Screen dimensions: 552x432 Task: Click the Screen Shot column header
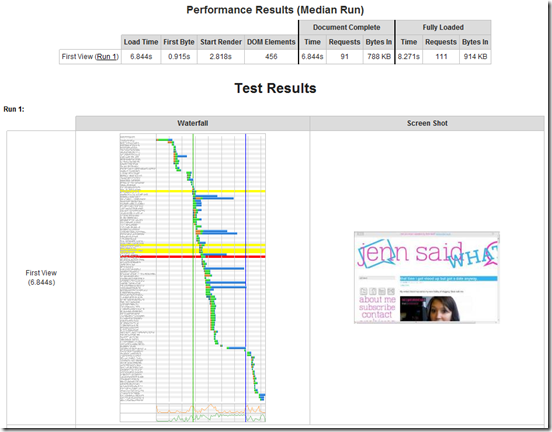(427, 123)
